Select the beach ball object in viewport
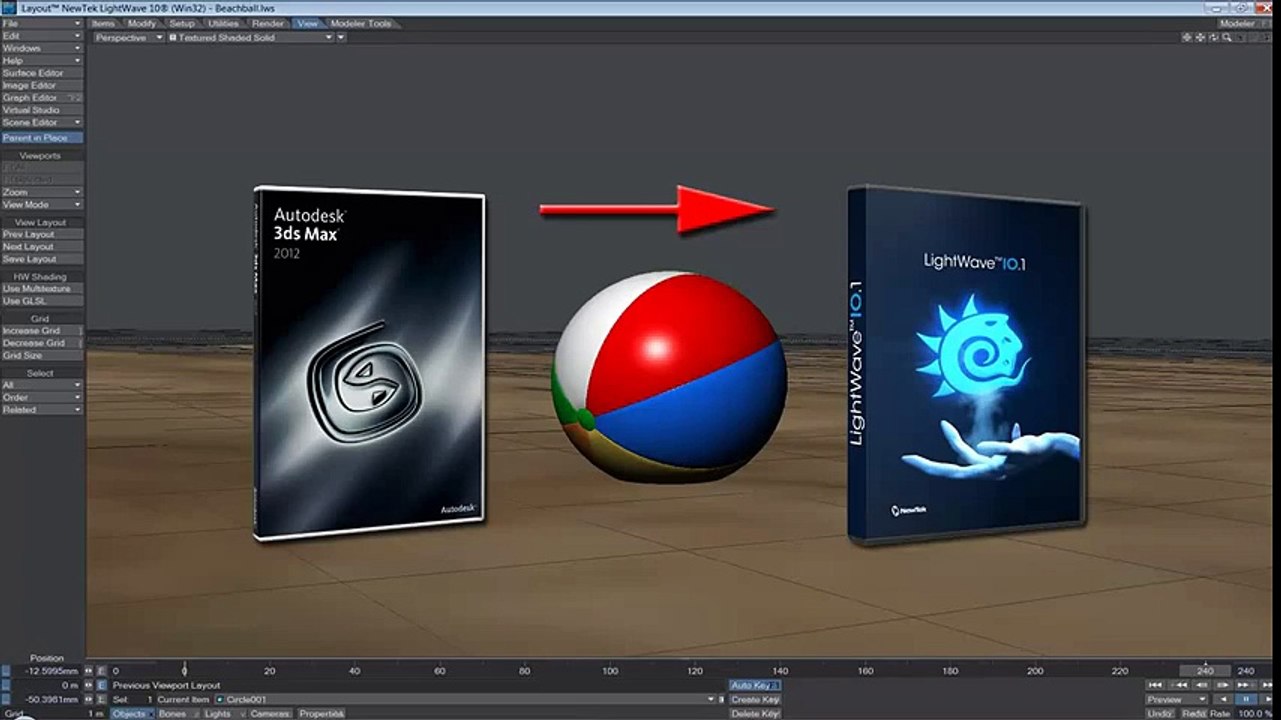The height and width of the screenshot is (720, 1281). [x=668, y=376]
